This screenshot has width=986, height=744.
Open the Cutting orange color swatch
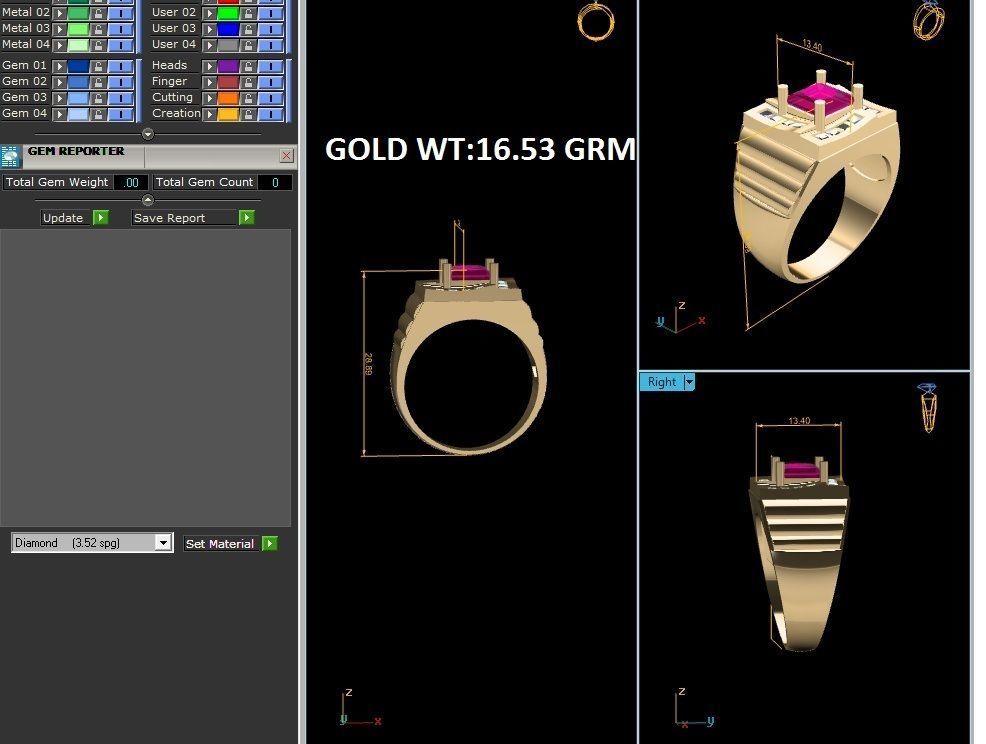[x=228, y=98]
